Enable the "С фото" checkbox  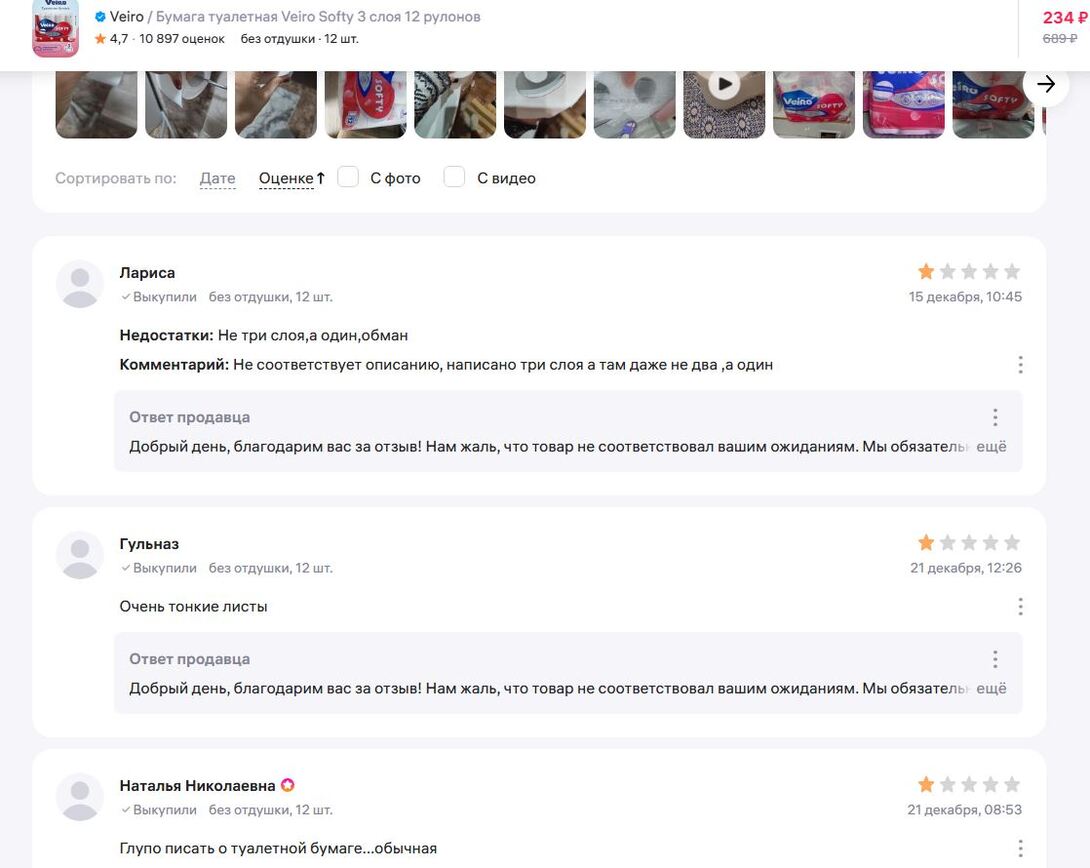click(x=348, y=177)
